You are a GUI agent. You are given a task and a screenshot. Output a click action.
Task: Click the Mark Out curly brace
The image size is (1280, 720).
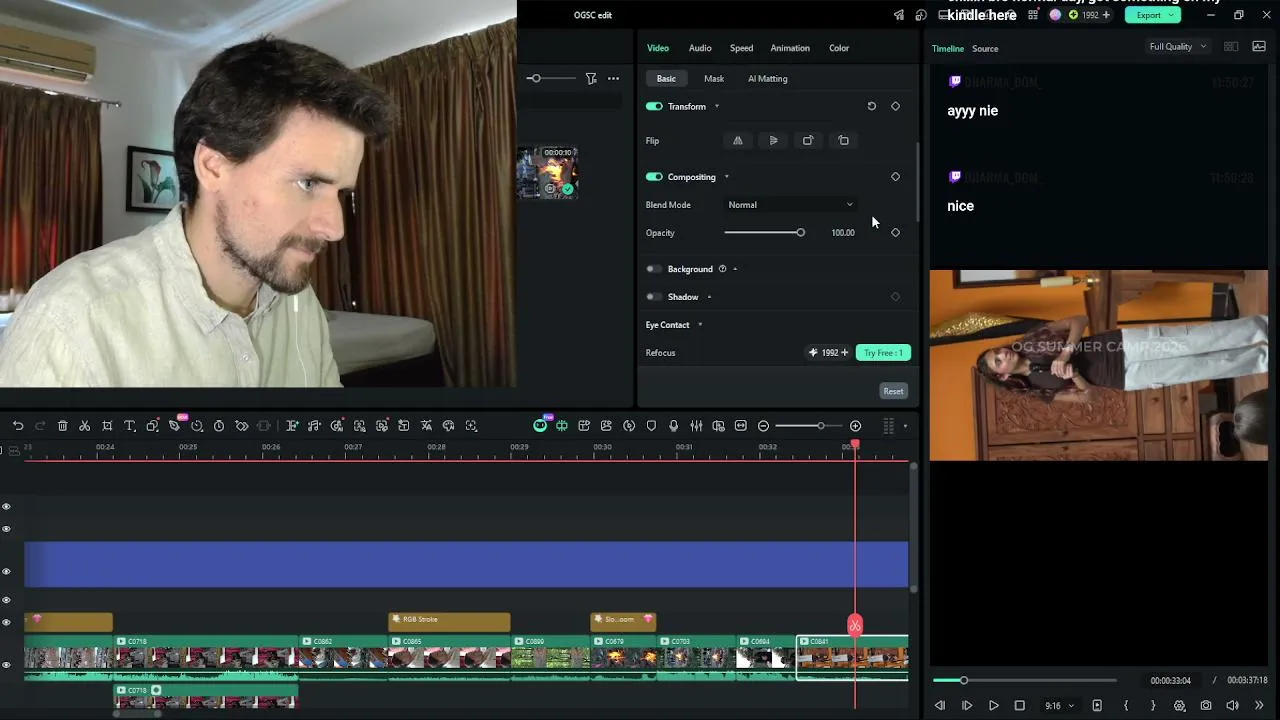click(x=1152, y=706)
